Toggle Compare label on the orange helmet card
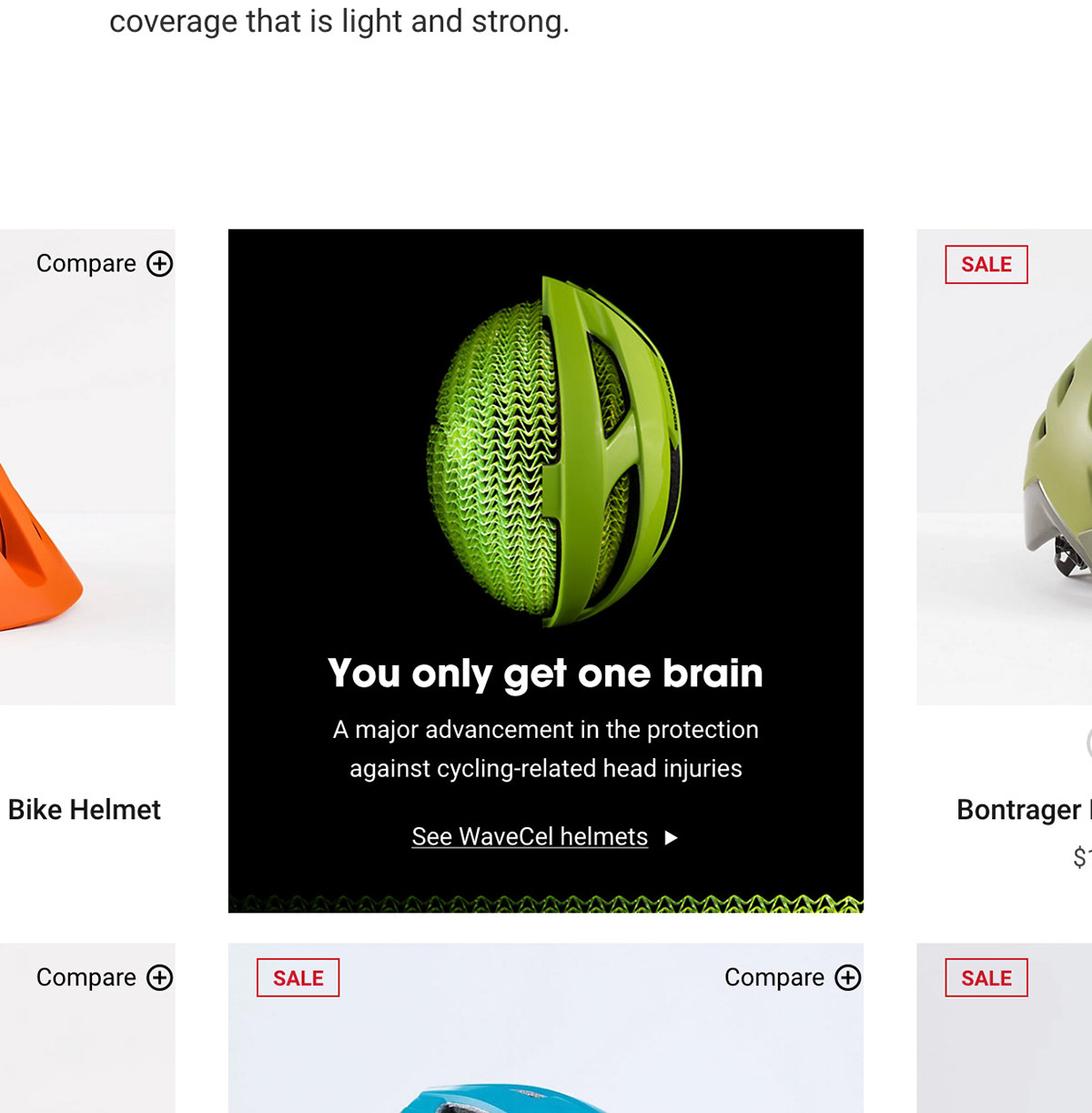The width and height of the screenshot is (1092, 1113). pos(86,264)
